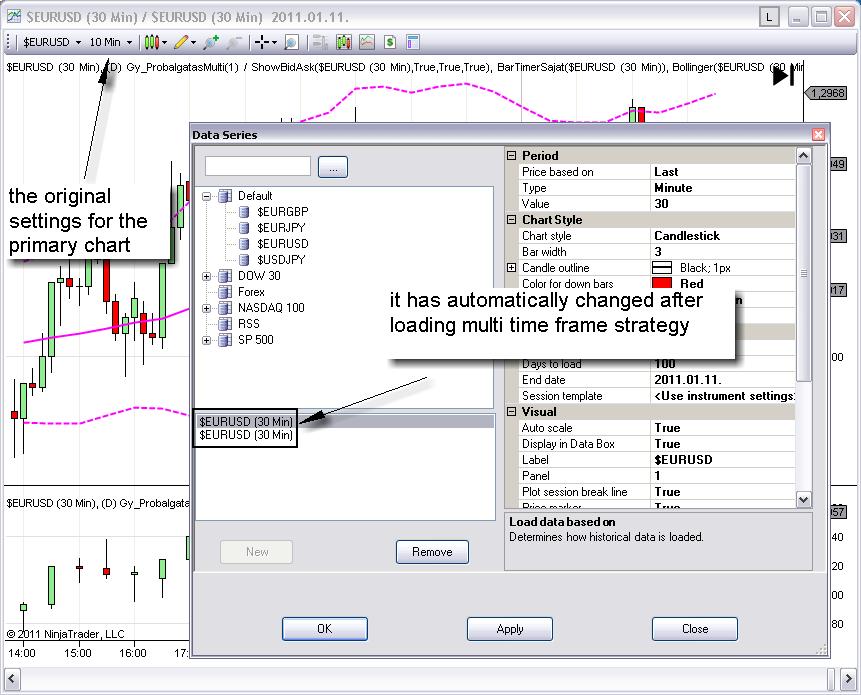Select $EURUSD in instrument tree
Viewport: 861px width, 695px height.
click(282, 244)
